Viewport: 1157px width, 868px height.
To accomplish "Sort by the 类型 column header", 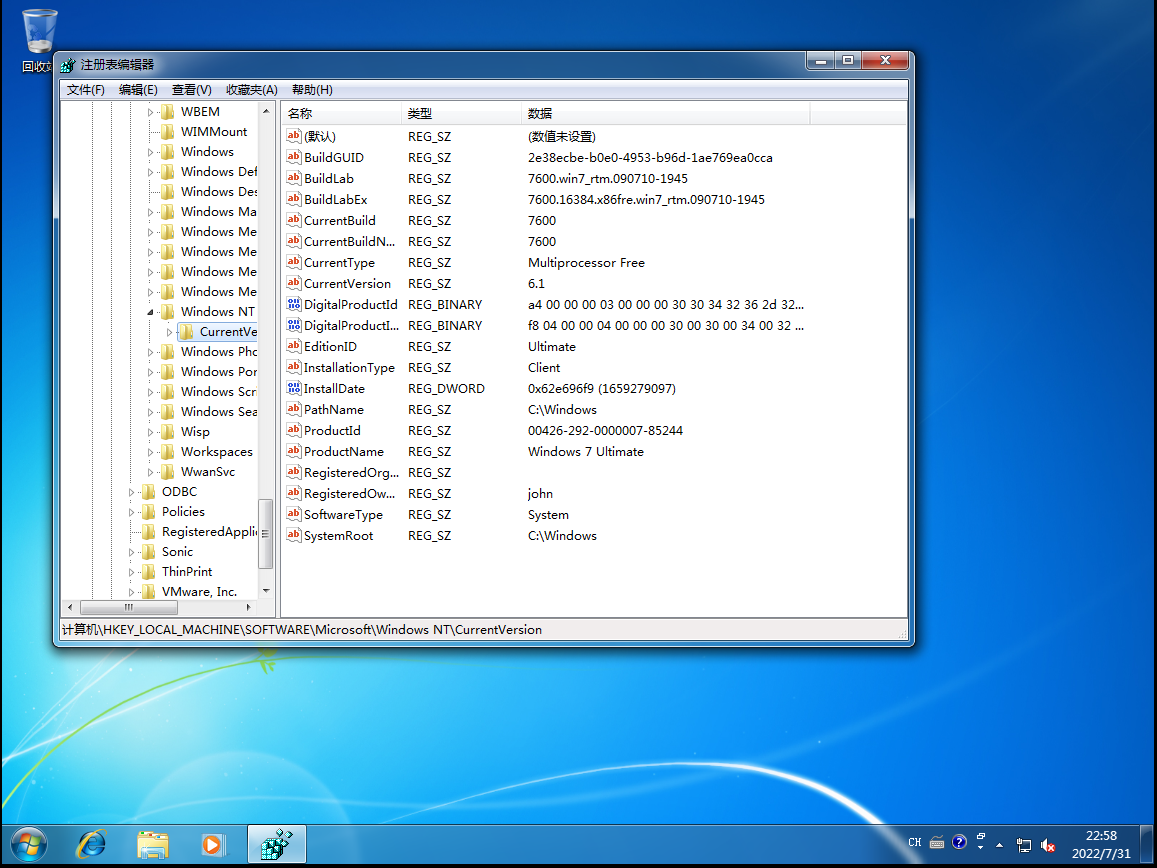I will [462, 114].
